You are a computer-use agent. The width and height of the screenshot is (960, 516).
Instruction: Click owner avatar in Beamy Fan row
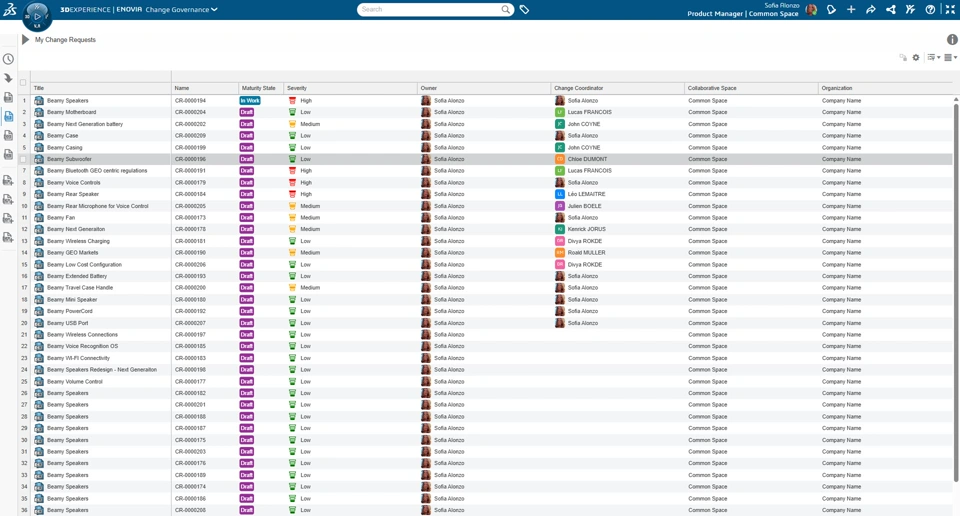[426, 217]
